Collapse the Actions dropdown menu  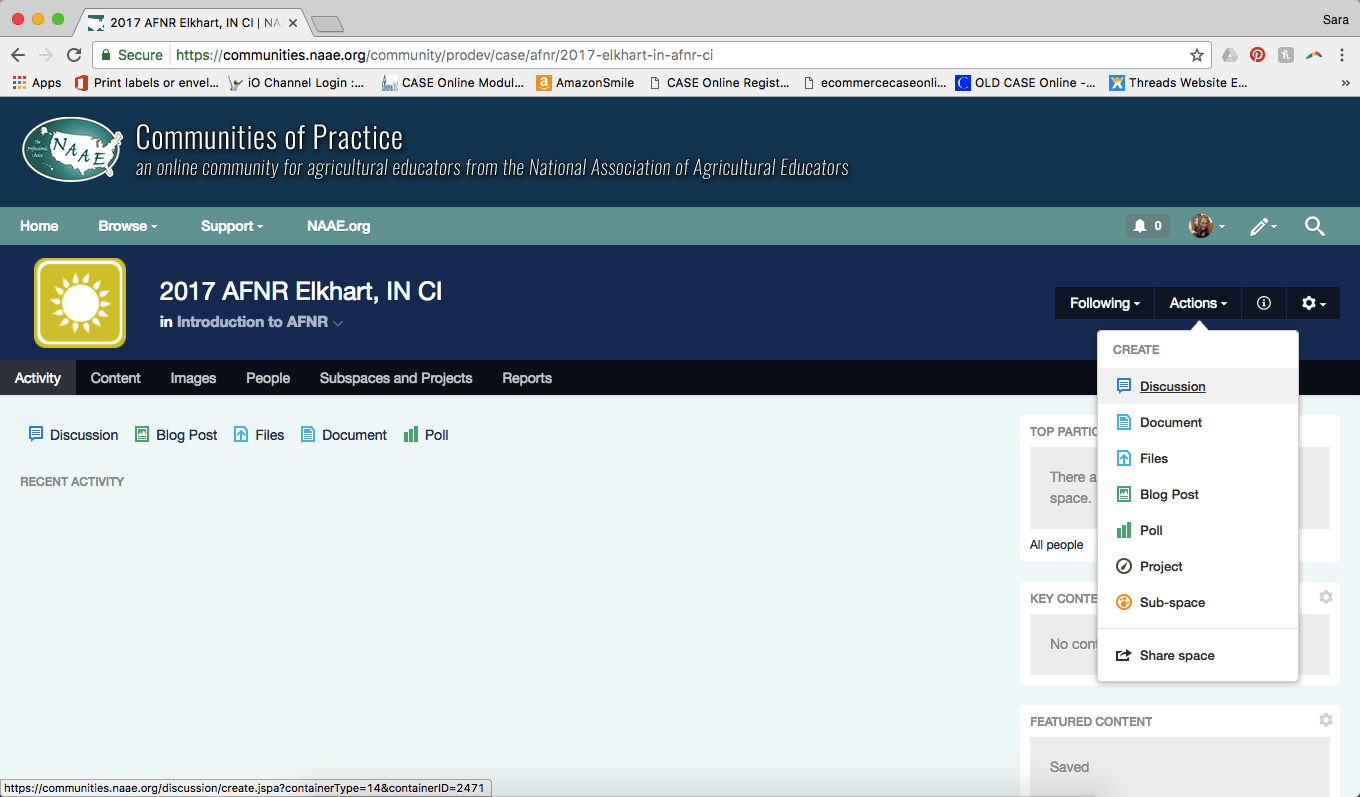click(1198, 303)
